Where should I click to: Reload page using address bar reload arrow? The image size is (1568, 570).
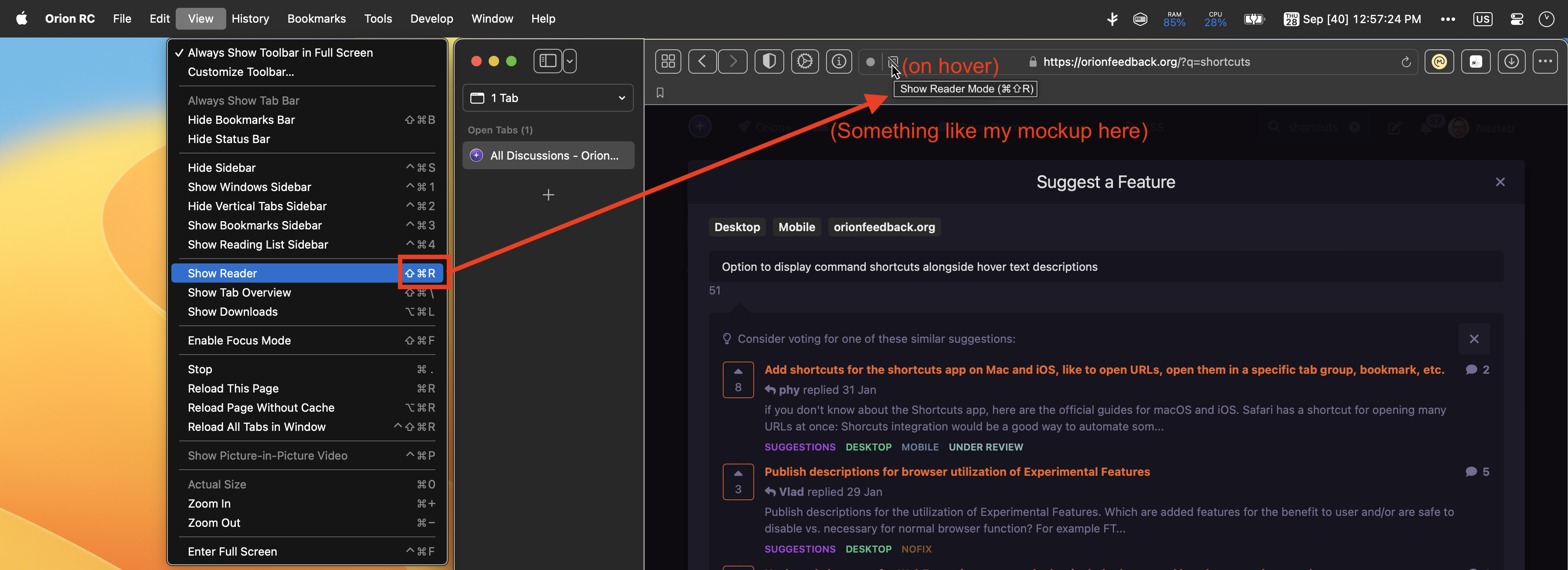tap(1405, 62)
